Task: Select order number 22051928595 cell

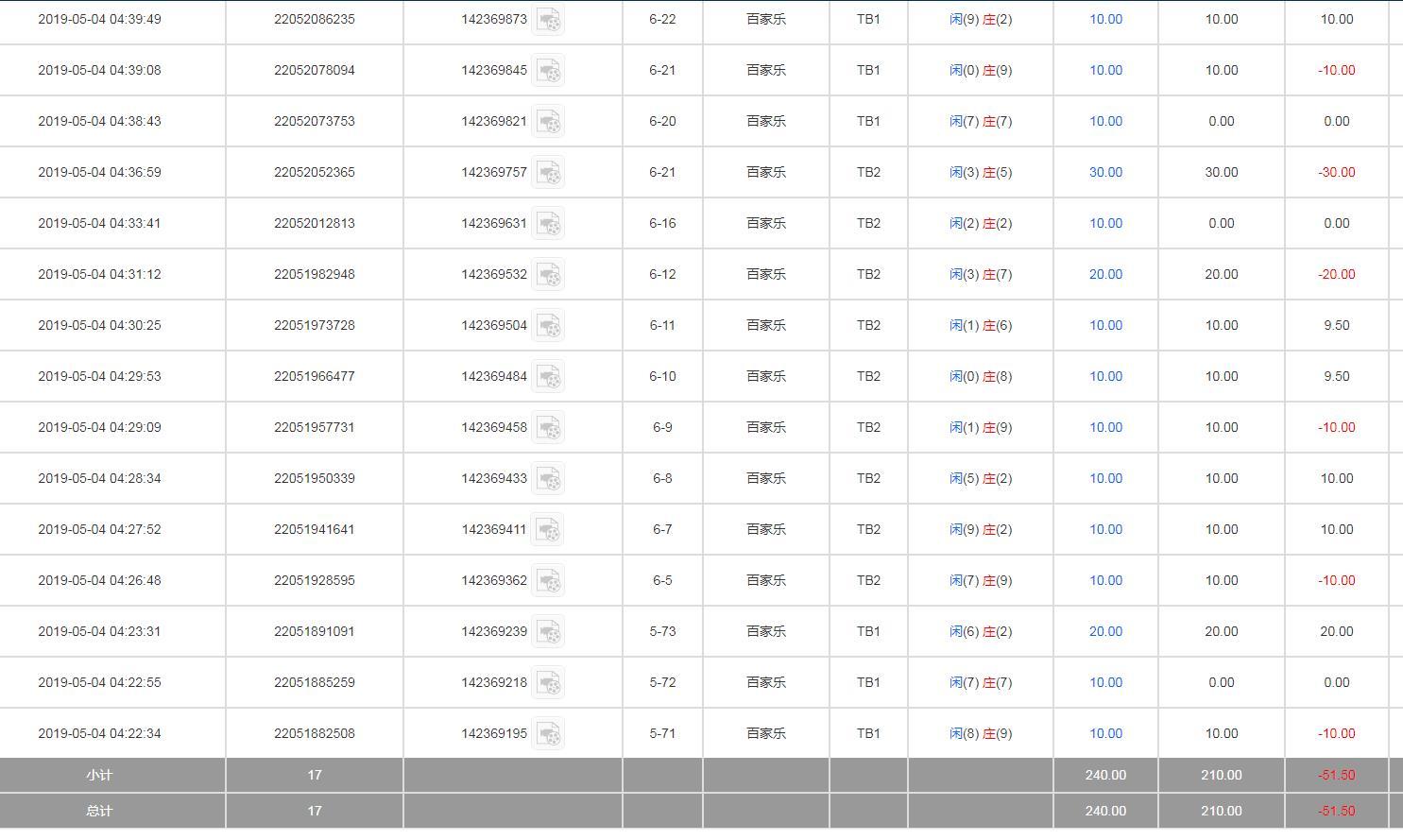Action: 314,580
